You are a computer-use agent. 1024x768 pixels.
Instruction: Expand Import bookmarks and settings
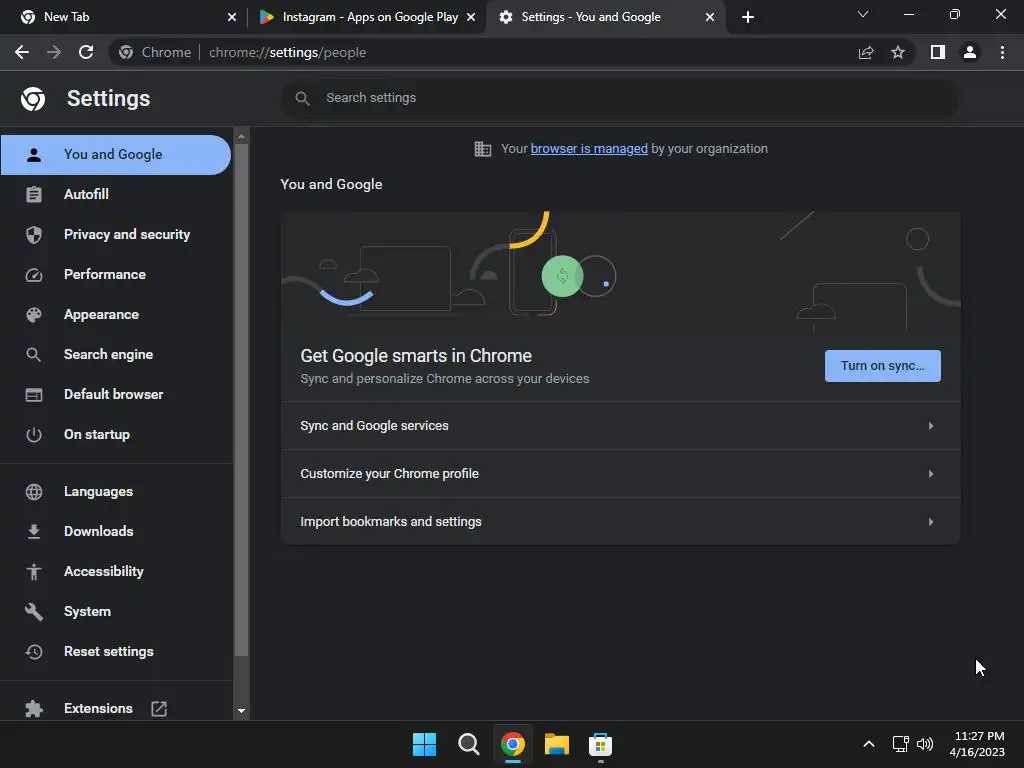pos(620,521)
